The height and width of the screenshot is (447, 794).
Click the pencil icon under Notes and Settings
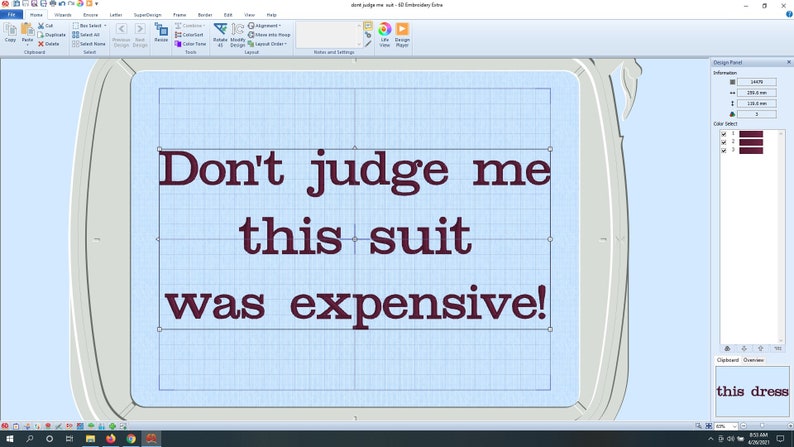click(x=368, y=44)
